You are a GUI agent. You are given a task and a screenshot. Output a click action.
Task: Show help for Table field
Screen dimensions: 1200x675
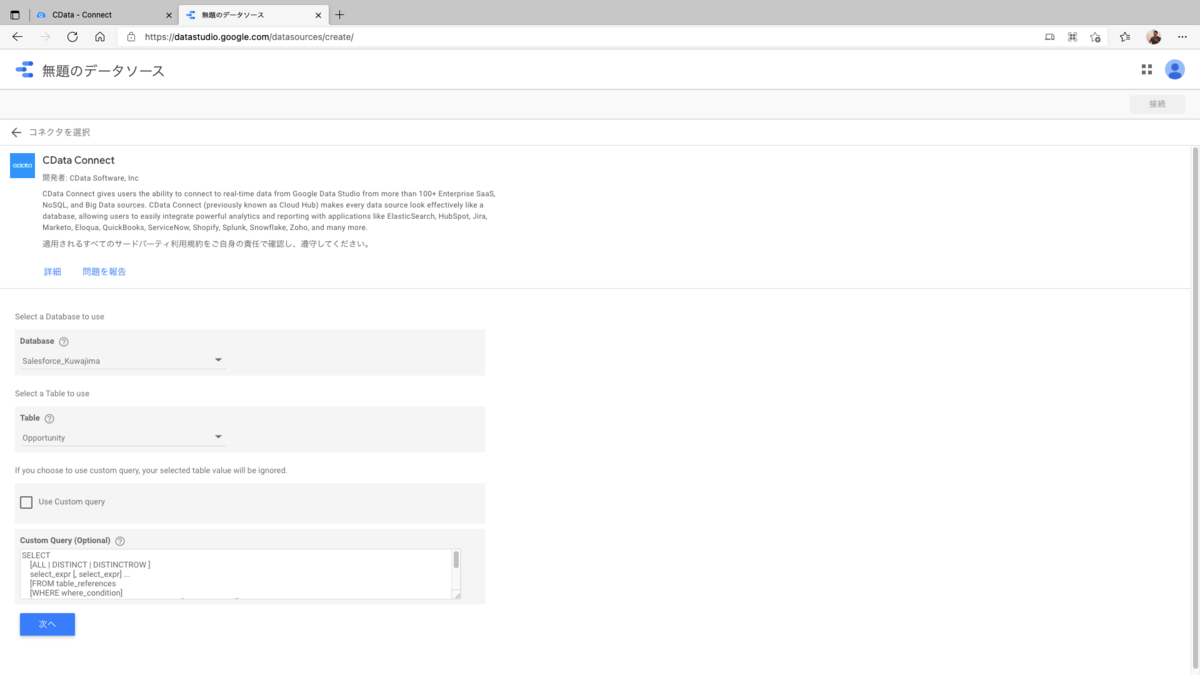pos(49,419)
